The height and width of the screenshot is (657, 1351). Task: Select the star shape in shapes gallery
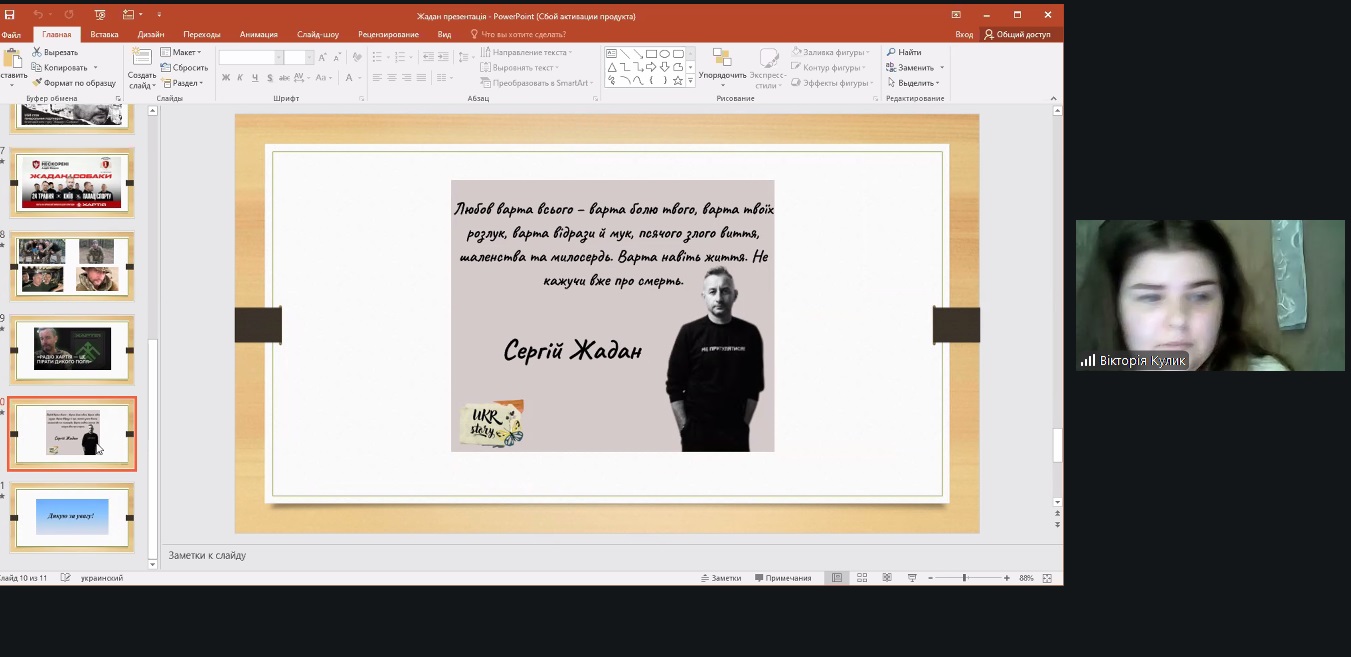[678, 81]
